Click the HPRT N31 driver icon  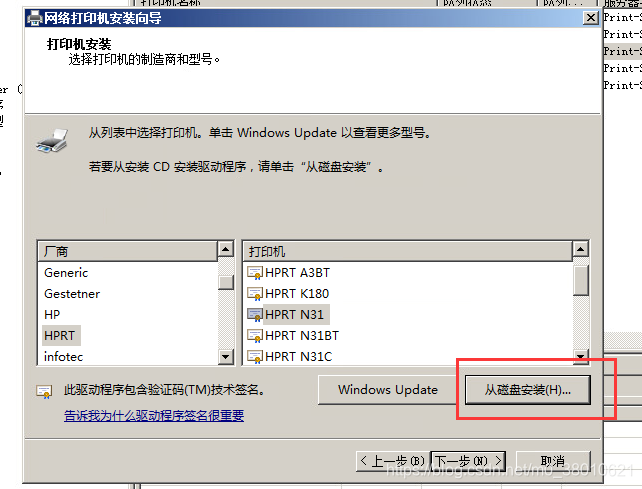coord(255,315)
